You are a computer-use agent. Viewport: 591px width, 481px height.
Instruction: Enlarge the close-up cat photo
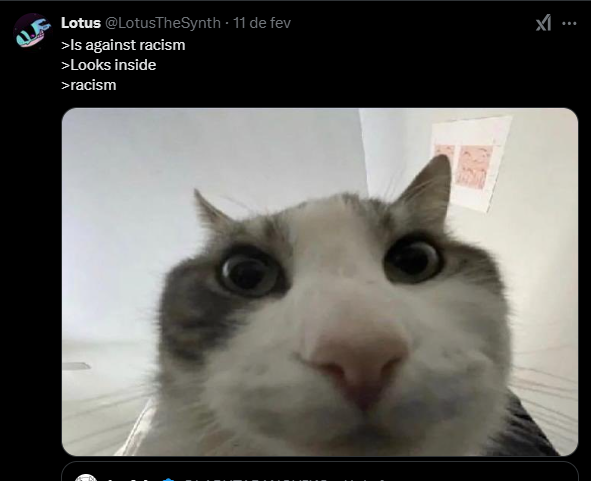pyautogui.click(x=320, y=282)
